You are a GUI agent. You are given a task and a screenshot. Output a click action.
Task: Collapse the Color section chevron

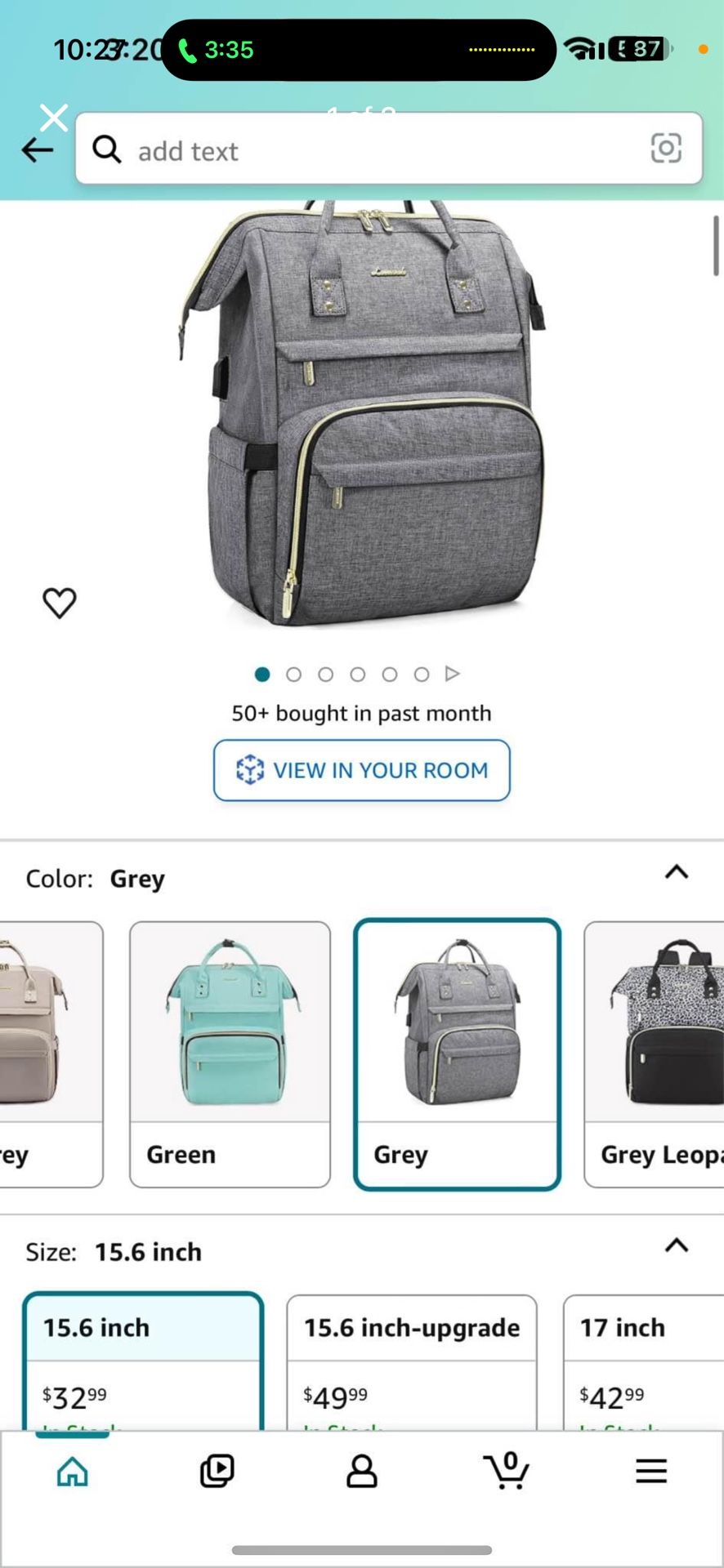pos(677,872)
